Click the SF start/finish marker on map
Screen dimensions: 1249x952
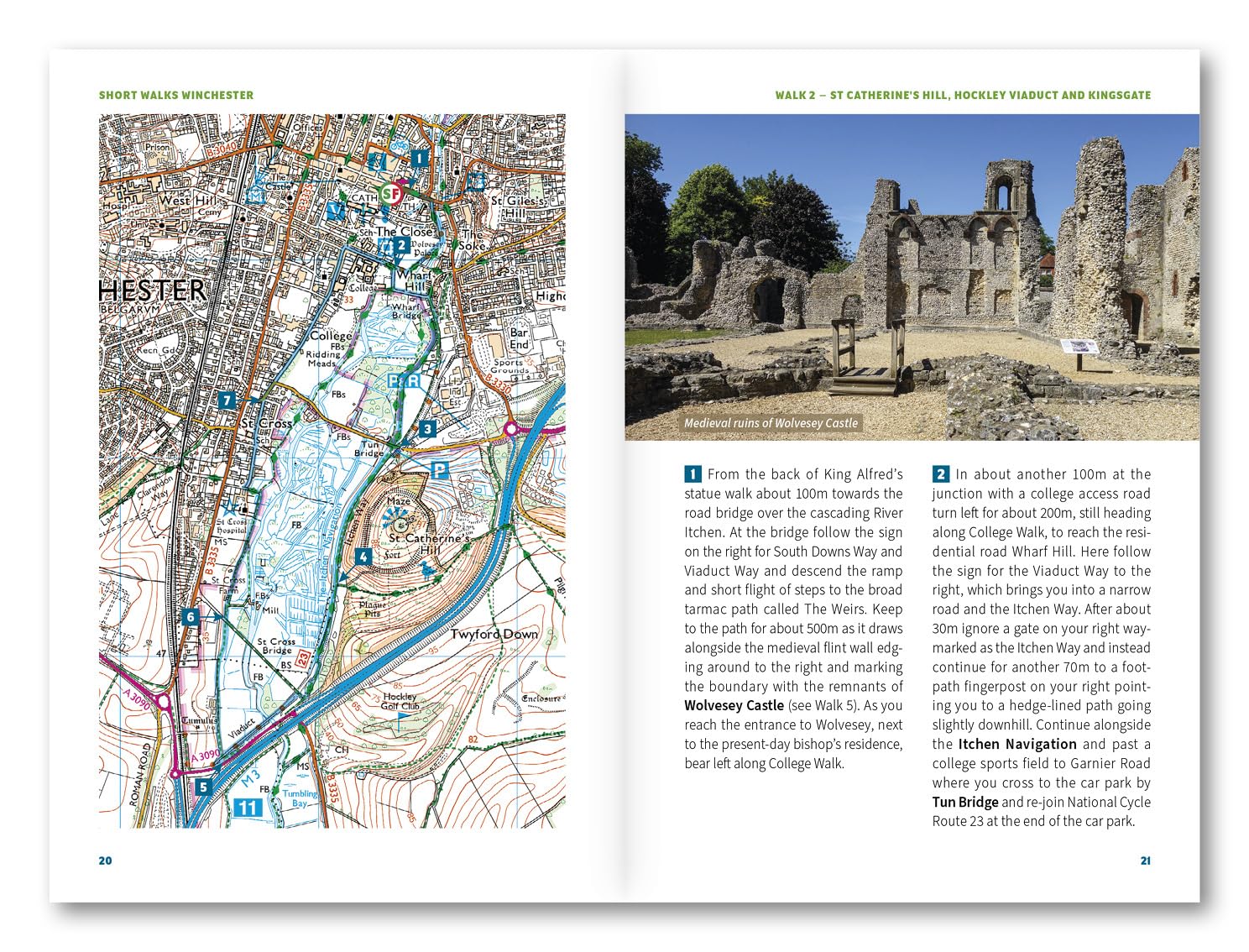click(389, 194)
